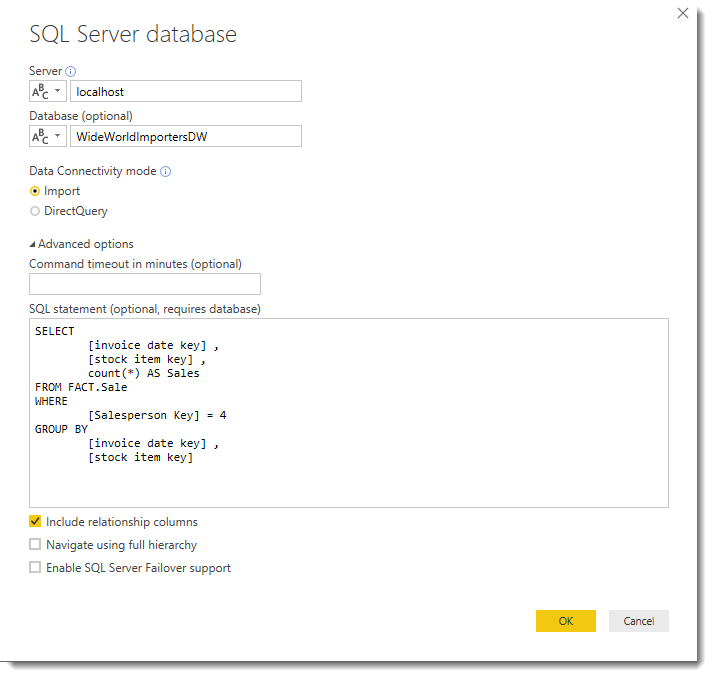Select the DirectQuery connectivity mode
The width and height of the screenshot is (712, 677).
[x=35, y=211]
